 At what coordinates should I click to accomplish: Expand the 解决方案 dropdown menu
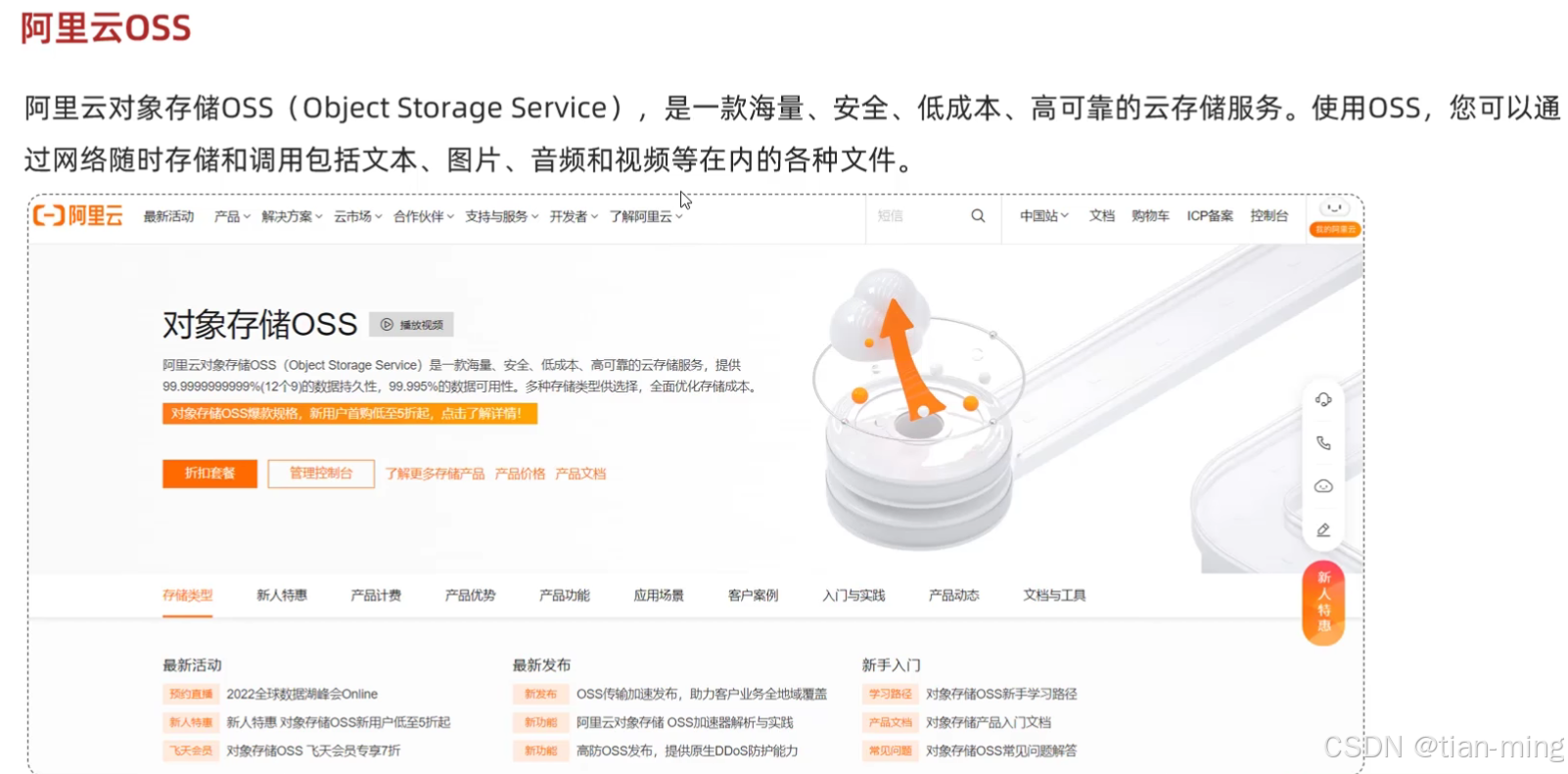(x=292, y=216)
